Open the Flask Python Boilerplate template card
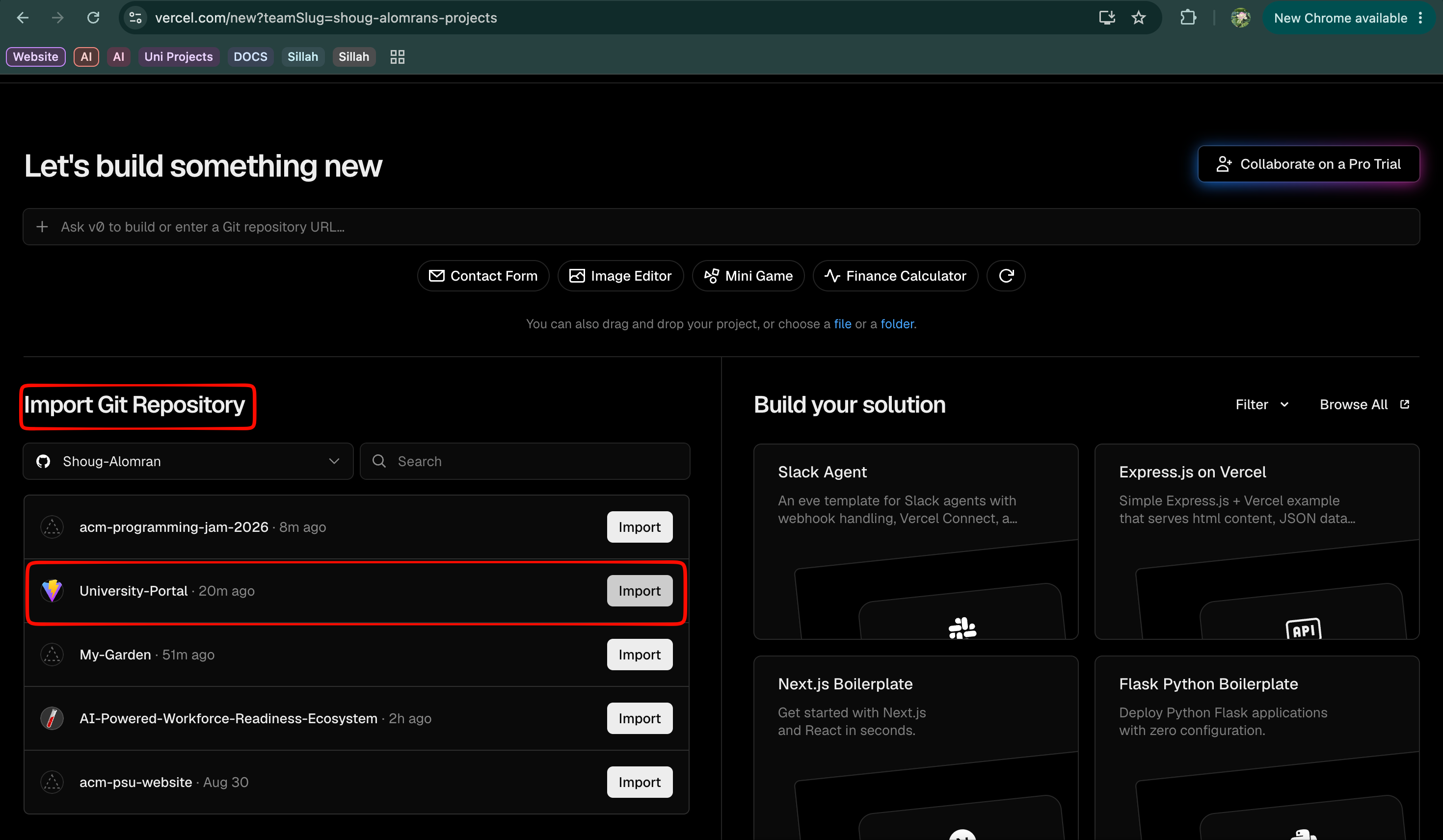The width and height of the screenshot is (1443, 840). tap(1256, 747)
